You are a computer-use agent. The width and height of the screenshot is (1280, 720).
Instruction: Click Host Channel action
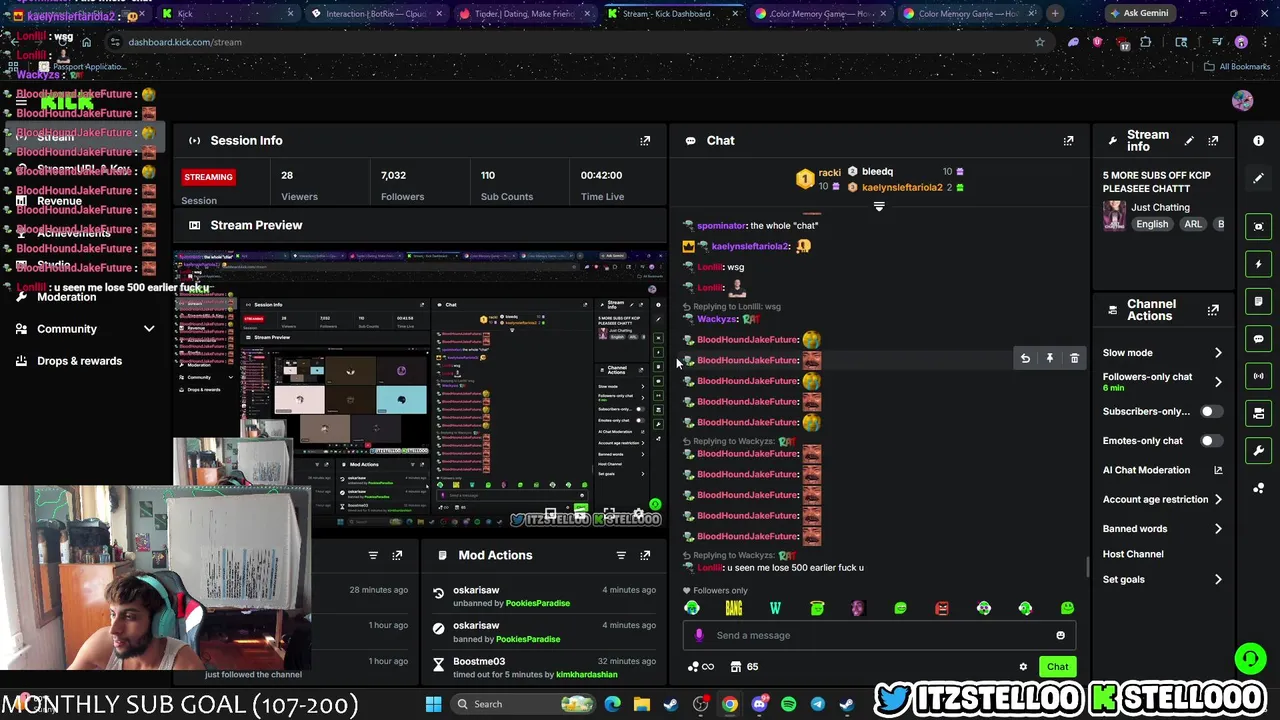click(1133, 554)
